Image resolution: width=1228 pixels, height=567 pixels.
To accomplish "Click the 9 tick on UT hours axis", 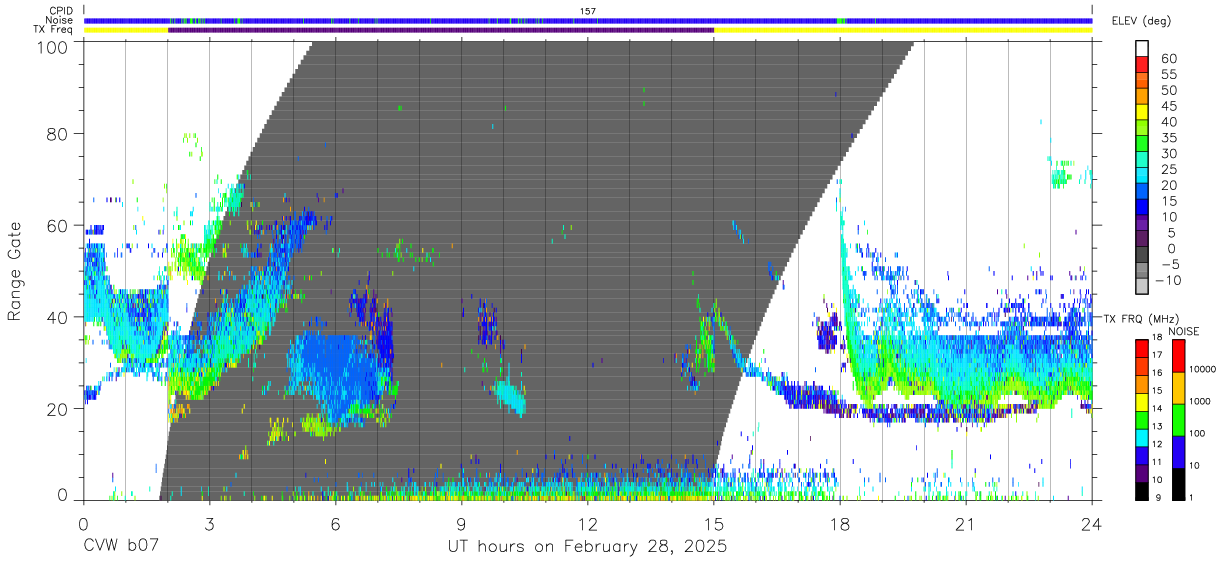I will coord(462,522).
